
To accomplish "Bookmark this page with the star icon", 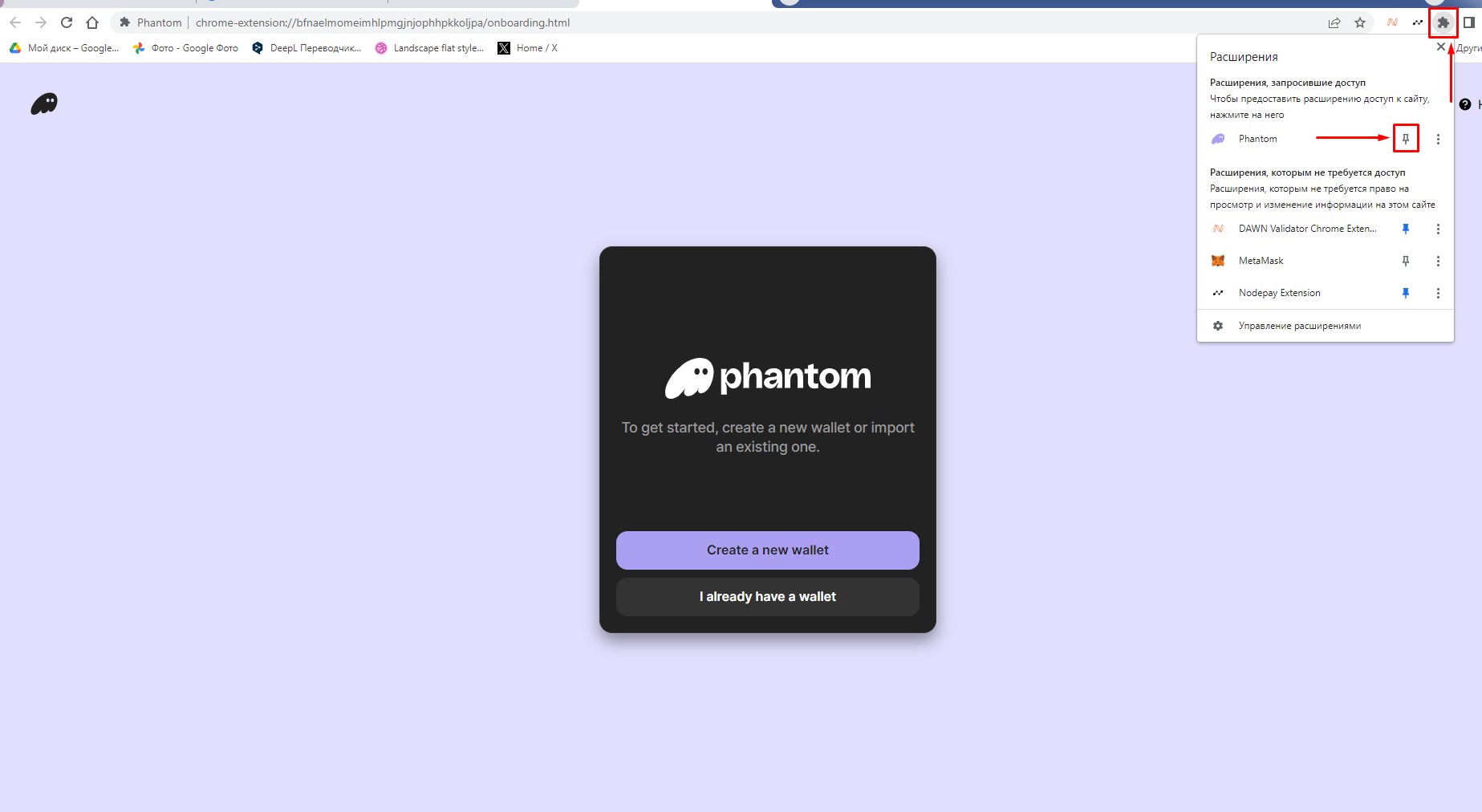I will [1360, 22].
